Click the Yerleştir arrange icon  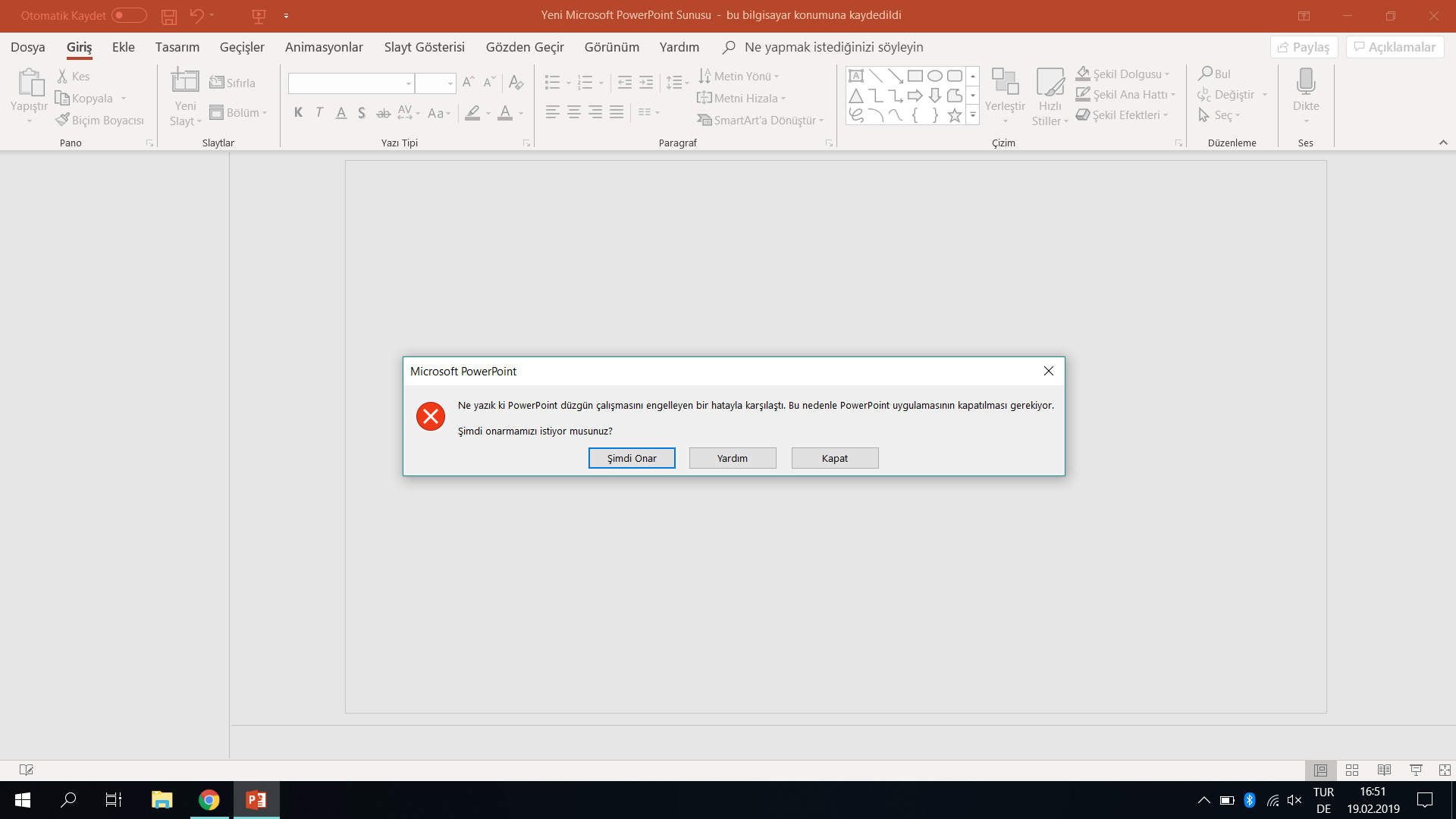1005,81
